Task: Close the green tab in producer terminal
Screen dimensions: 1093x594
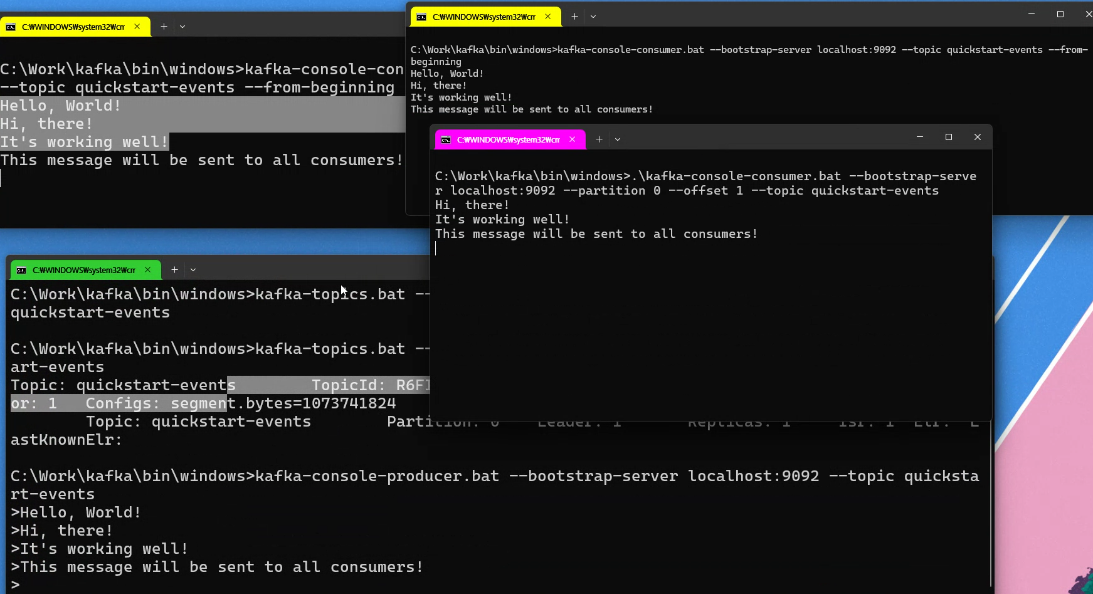Action: click(x=148, y=270)
